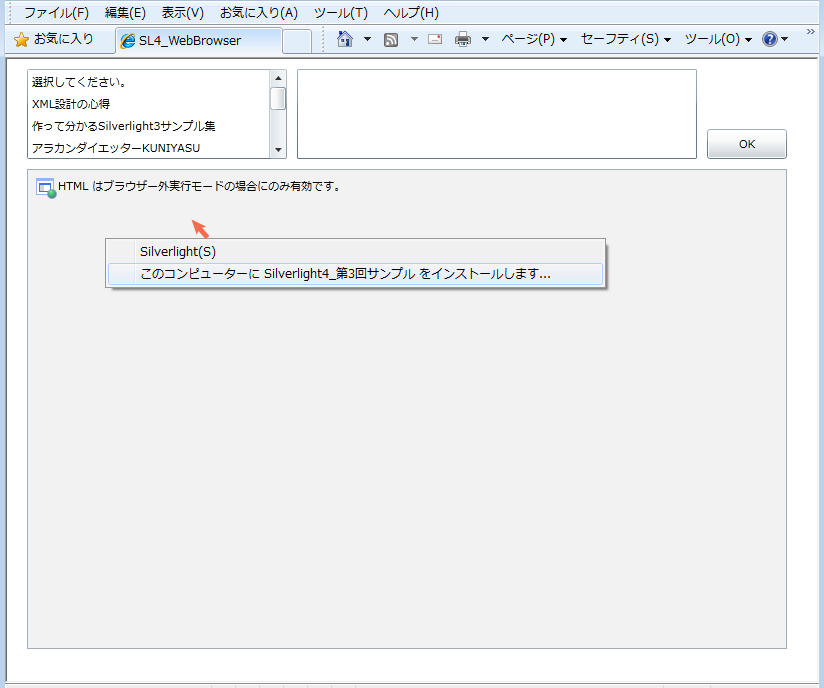The image size is (824, 688).
Task: Select the SL4_WebBrowser tab
Action: [199, 40]
